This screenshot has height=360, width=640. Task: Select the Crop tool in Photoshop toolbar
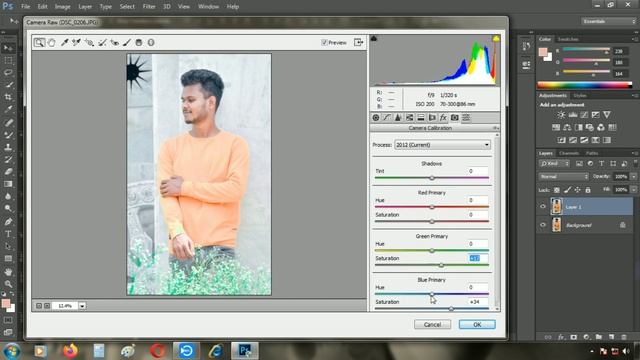pyautogui.click(x=8, y=97)
